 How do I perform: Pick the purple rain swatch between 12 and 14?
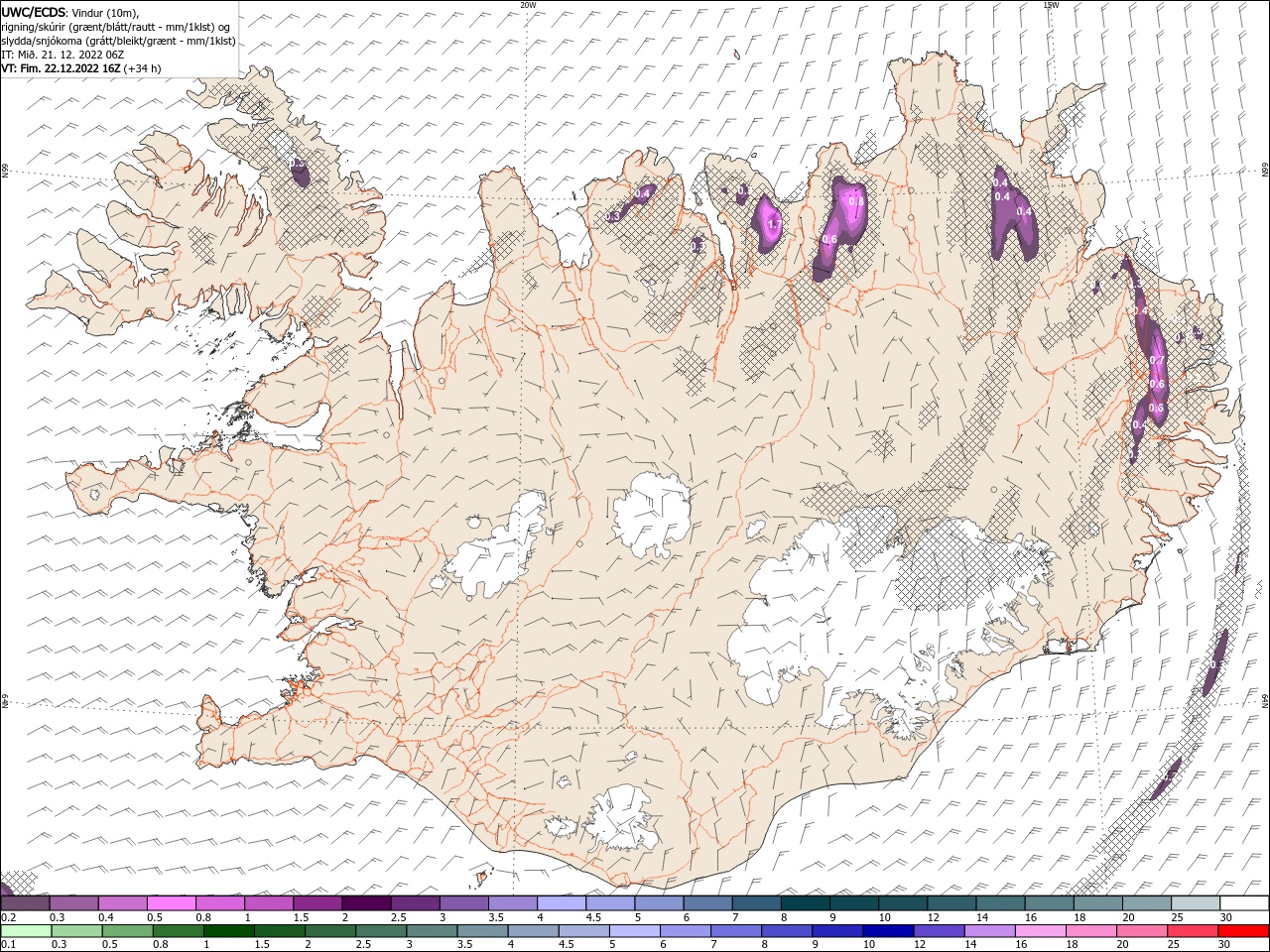click(939, 931)
